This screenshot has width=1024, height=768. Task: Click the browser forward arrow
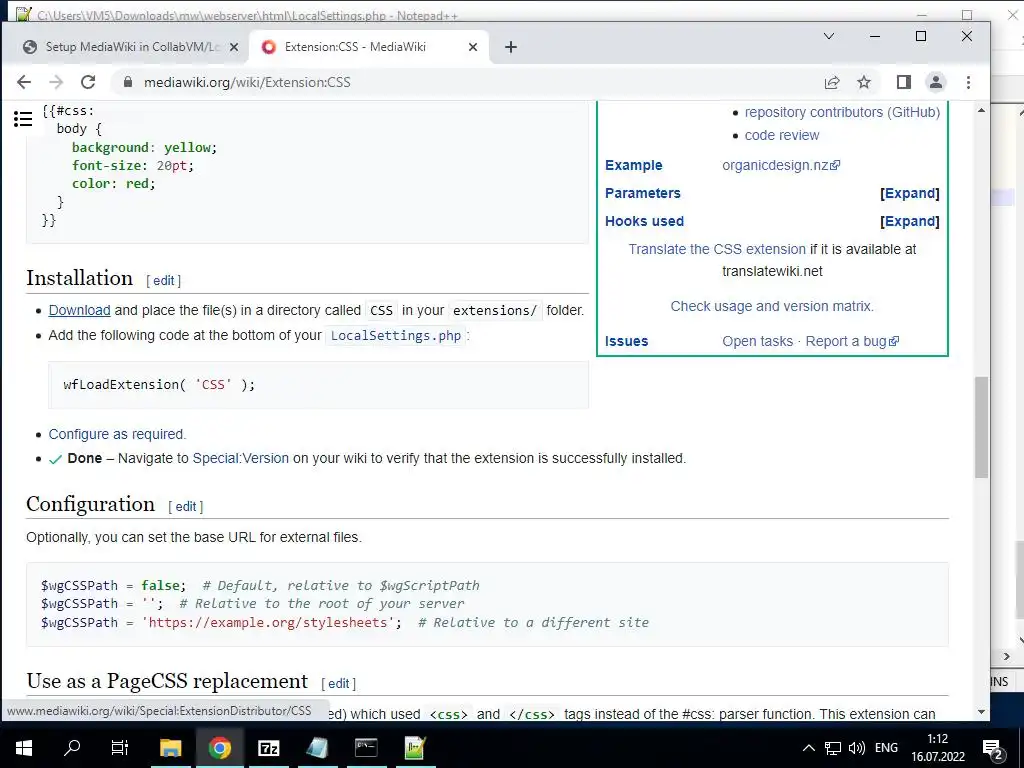[x=56, y=82]
